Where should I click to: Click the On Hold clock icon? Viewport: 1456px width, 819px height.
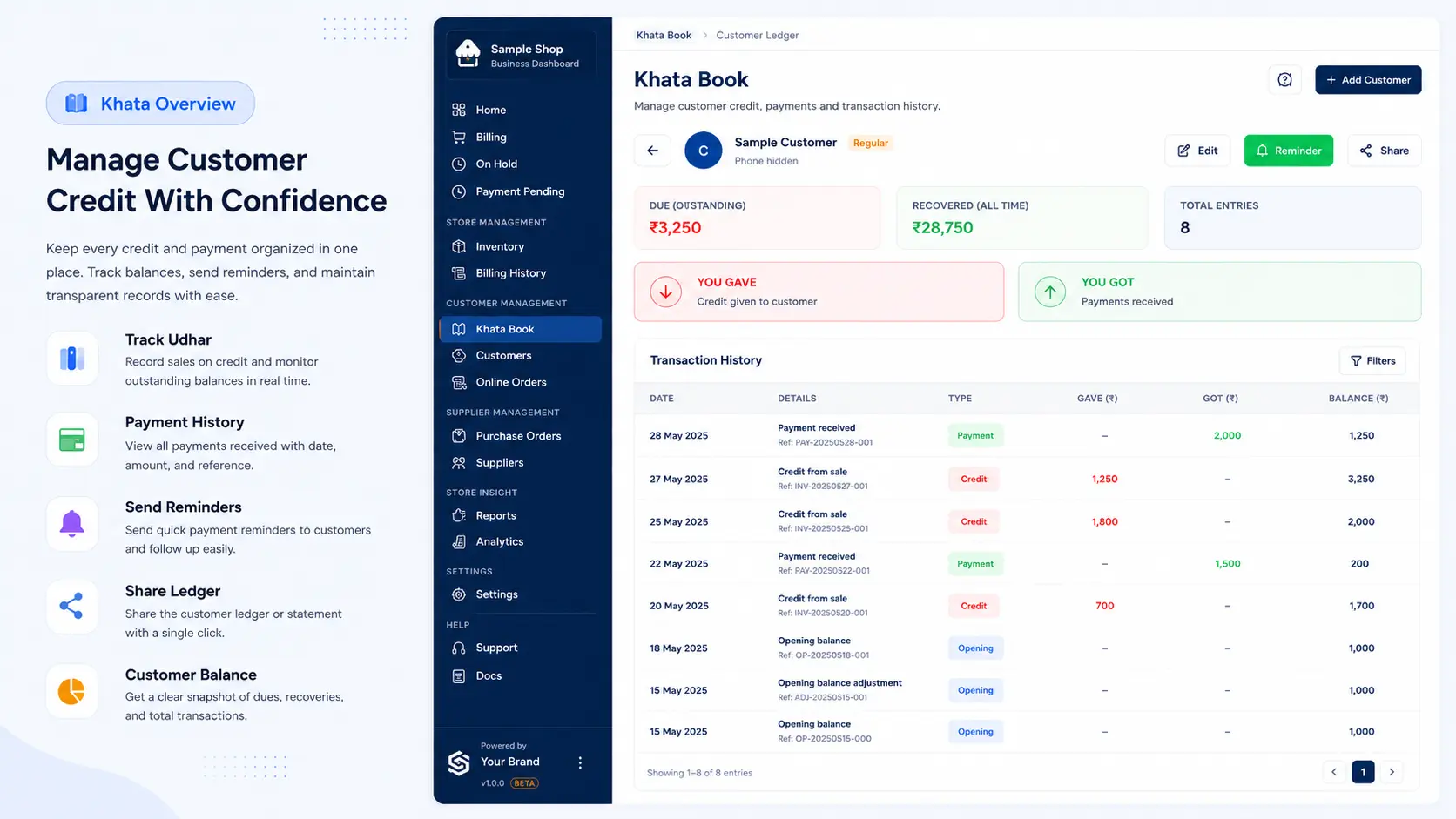coord(459,164)
